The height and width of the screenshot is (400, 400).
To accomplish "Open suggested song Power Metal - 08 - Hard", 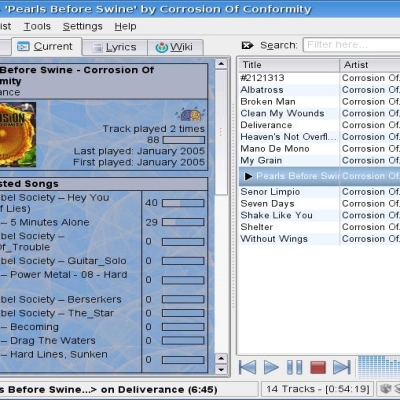I will [x=64, y=275].
